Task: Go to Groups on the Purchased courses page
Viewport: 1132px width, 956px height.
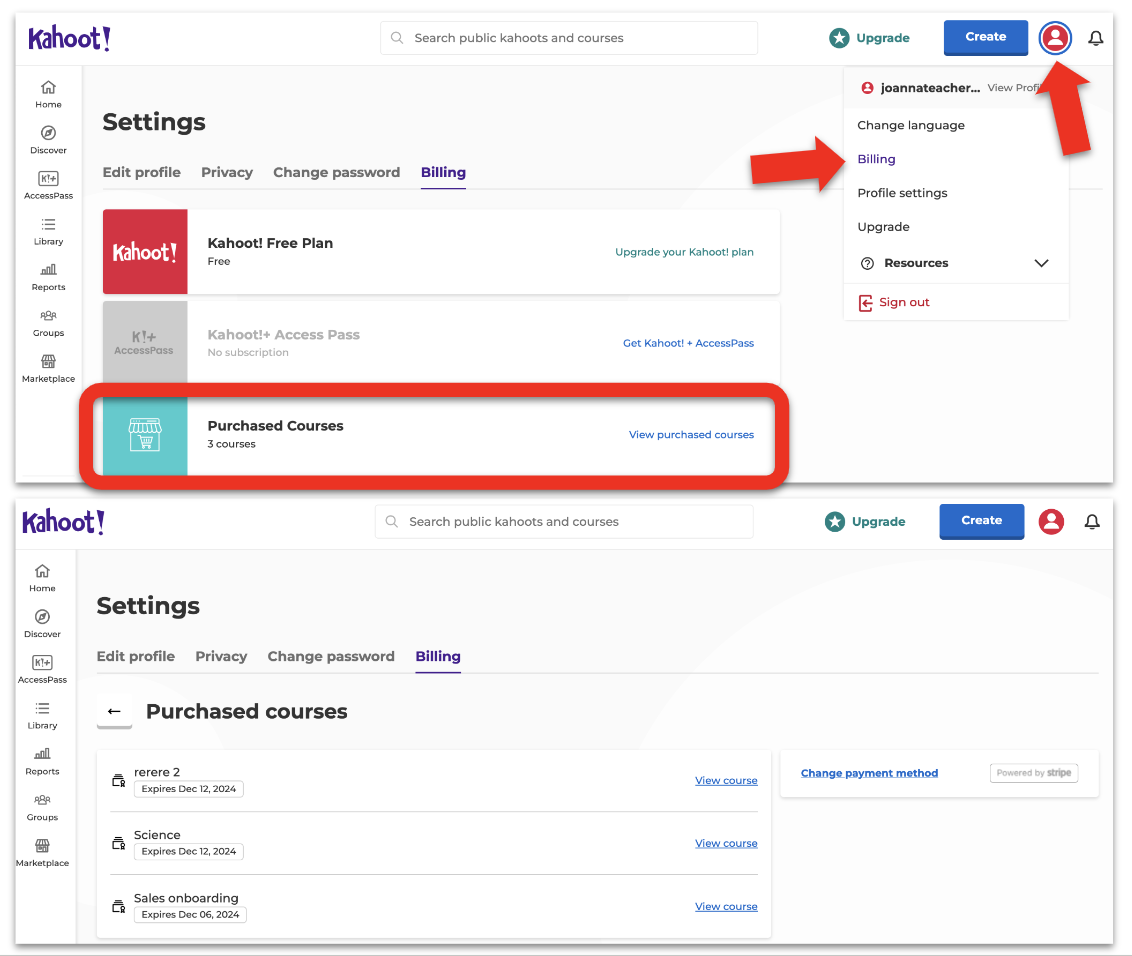Action: pos(43,807)
